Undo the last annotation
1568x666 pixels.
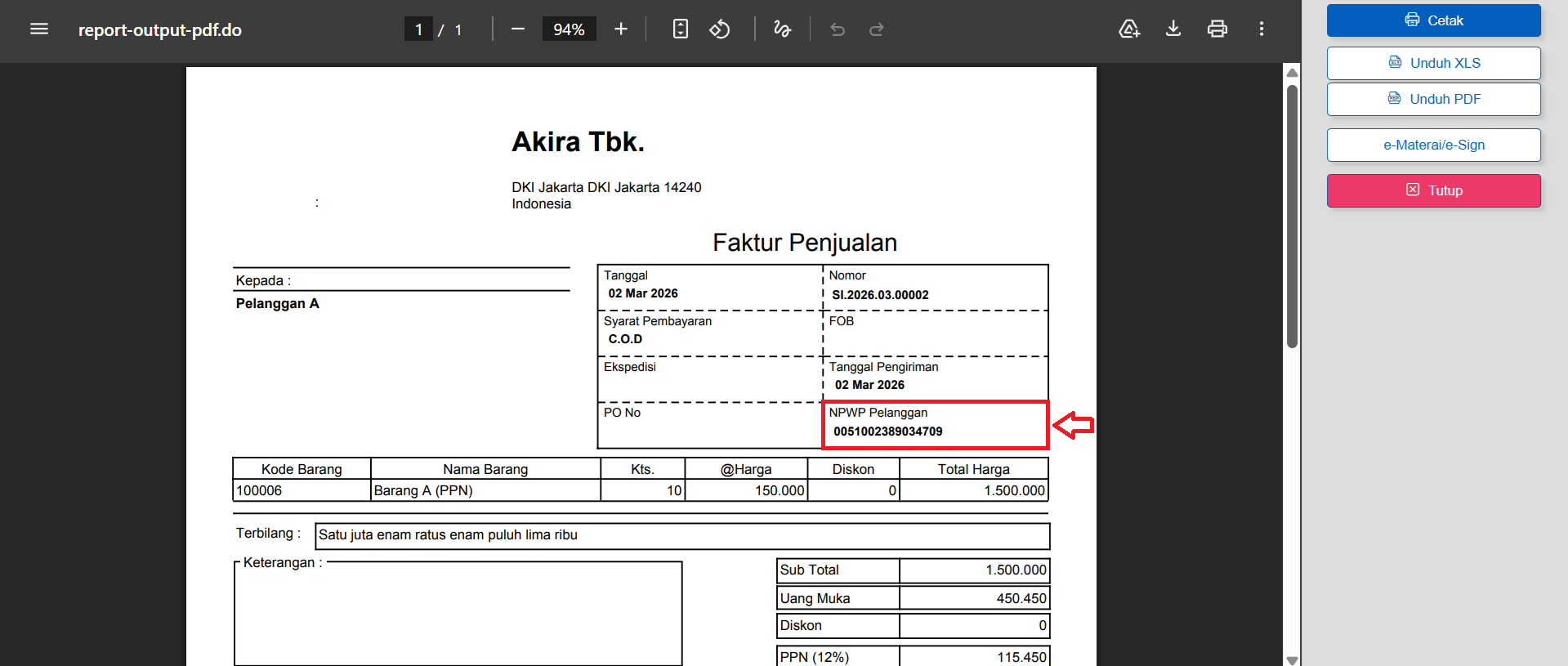[x=838, y=29]
